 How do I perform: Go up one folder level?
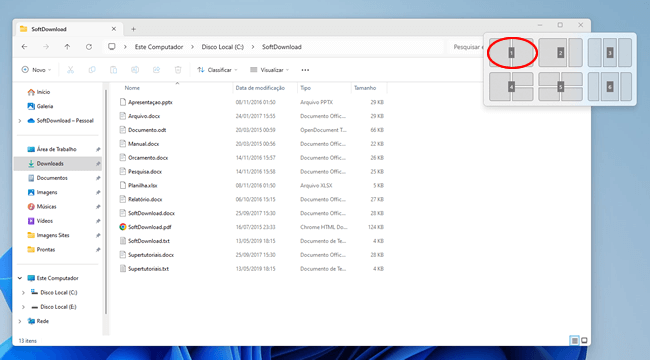click(x=67, y=47)
